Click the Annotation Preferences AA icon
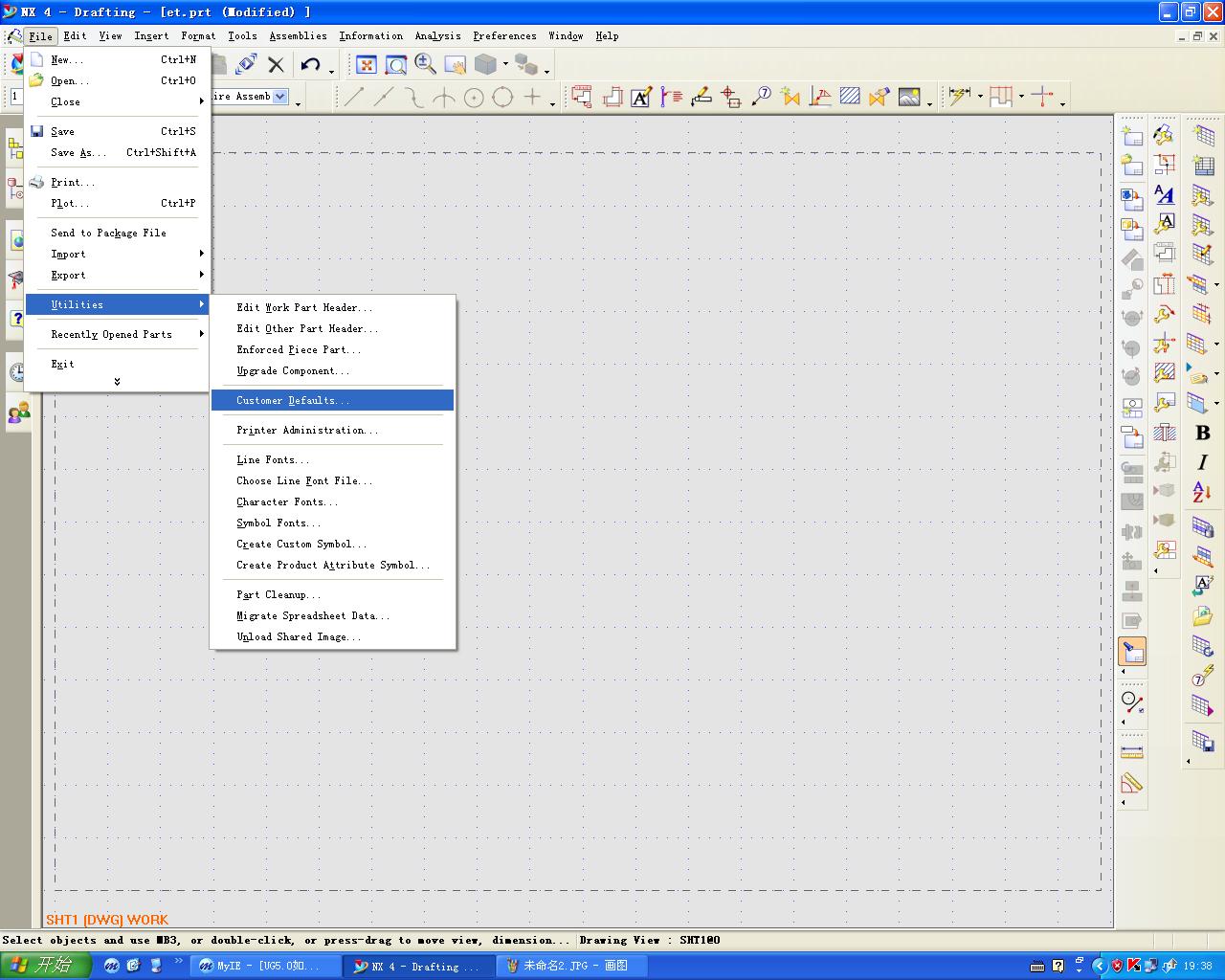The height and width of the screenshot is (980, 1225). [x=1165, y=194]
